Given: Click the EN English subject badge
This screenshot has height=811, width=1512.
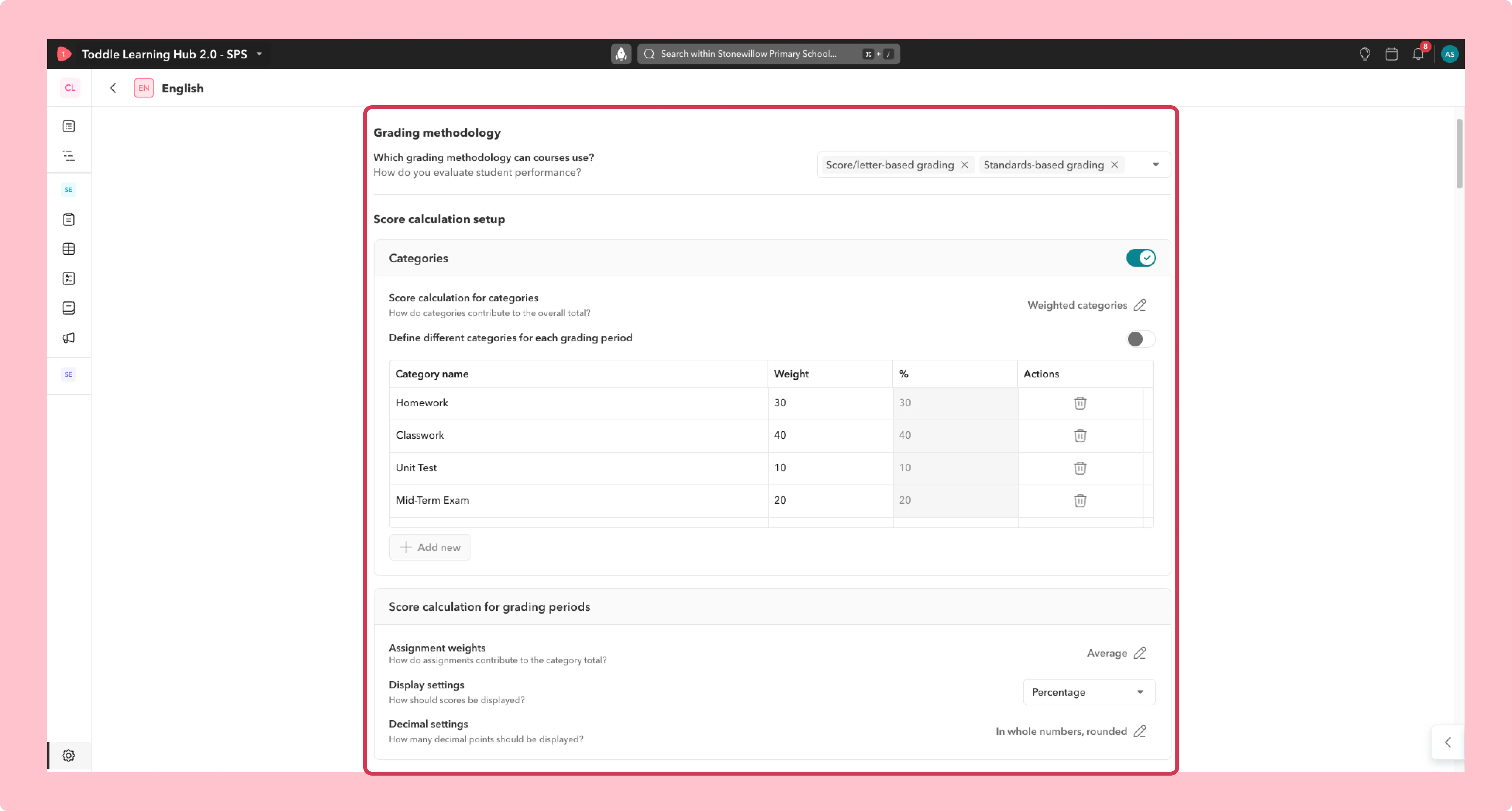Looking at the screenshot, I should [144, 88].
